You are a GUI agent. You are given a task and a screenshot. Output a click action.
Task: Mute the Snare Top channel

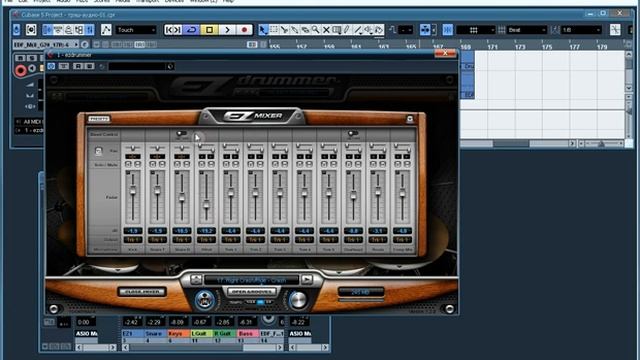pos(162,164)
